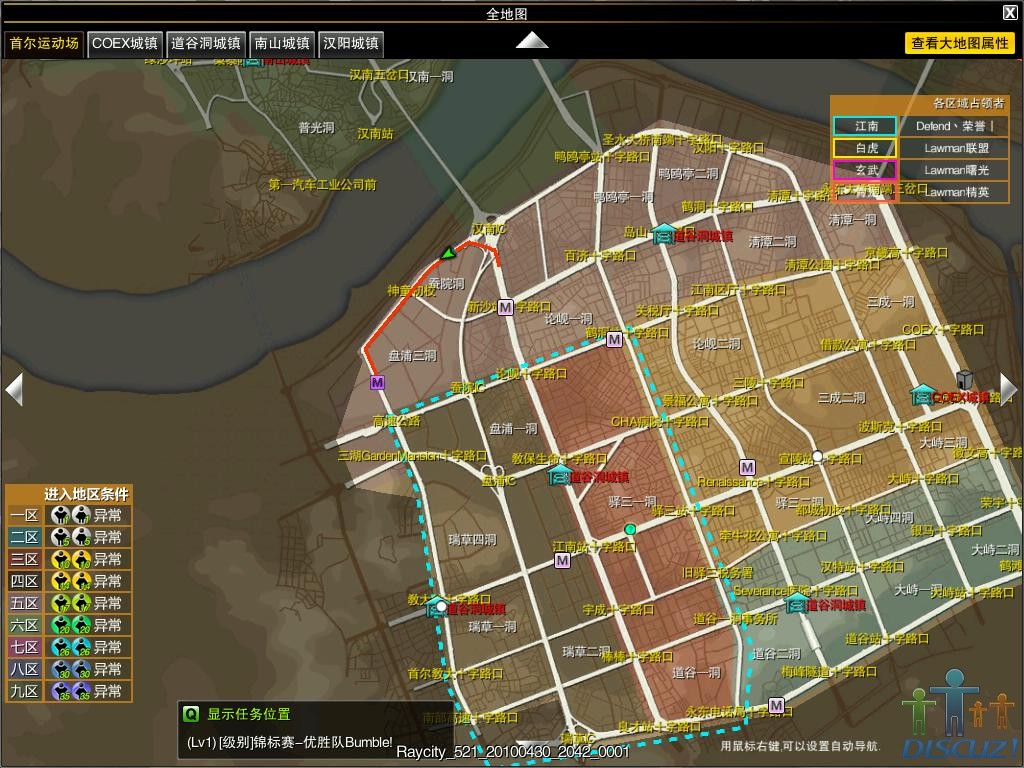Click the 首尔教大十字路口 label
1024x768 pixels.
(x=455, y=673)
